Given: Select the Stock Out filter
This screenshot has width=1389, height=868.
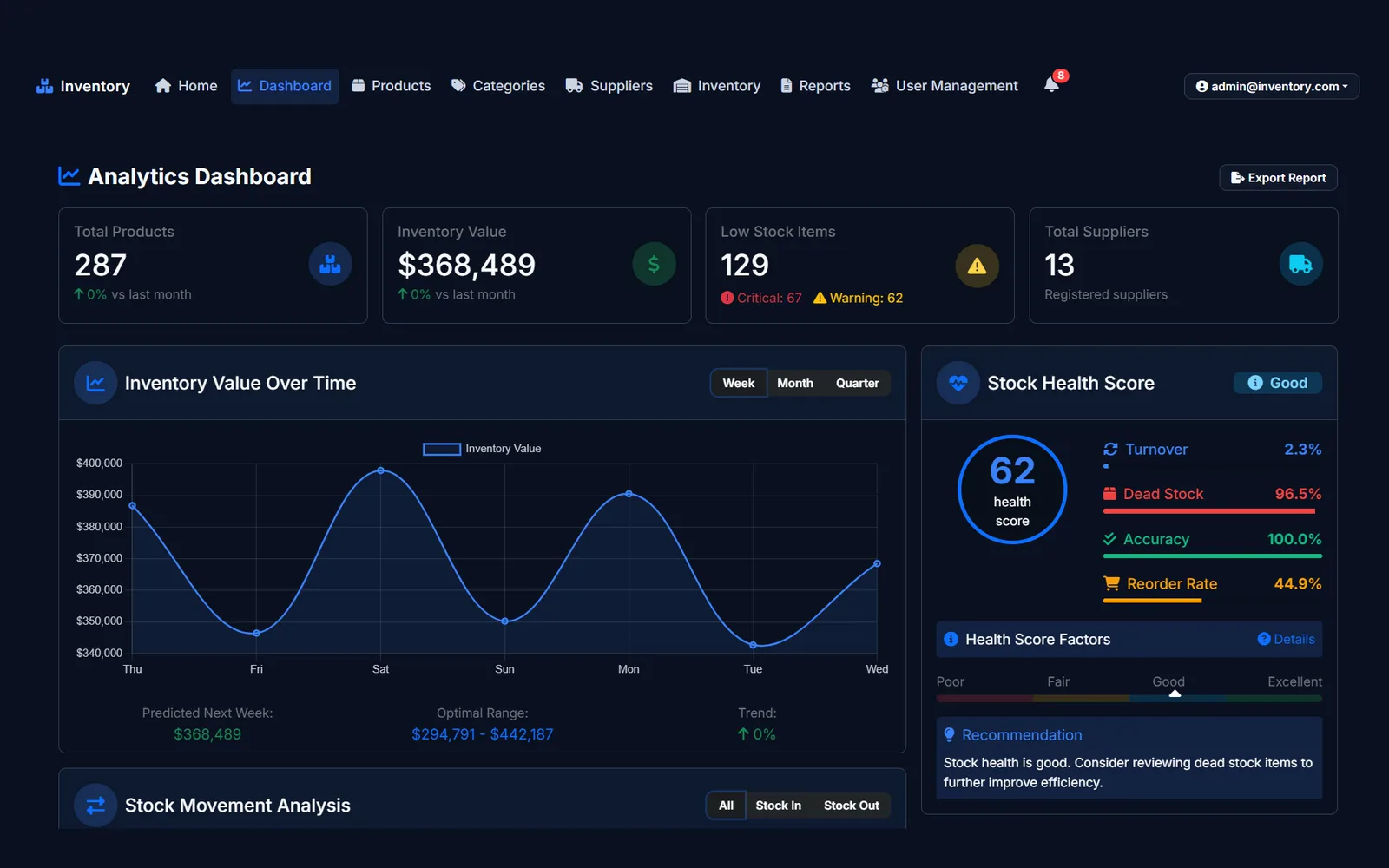Looking at the screenshot, I should pos(852,806).
